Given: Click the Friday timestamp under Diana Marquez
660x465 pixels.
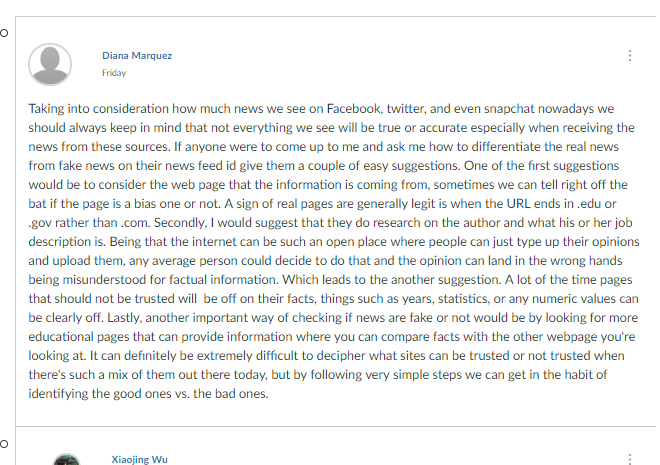Looking at the screenshot, I should point(114,73).
